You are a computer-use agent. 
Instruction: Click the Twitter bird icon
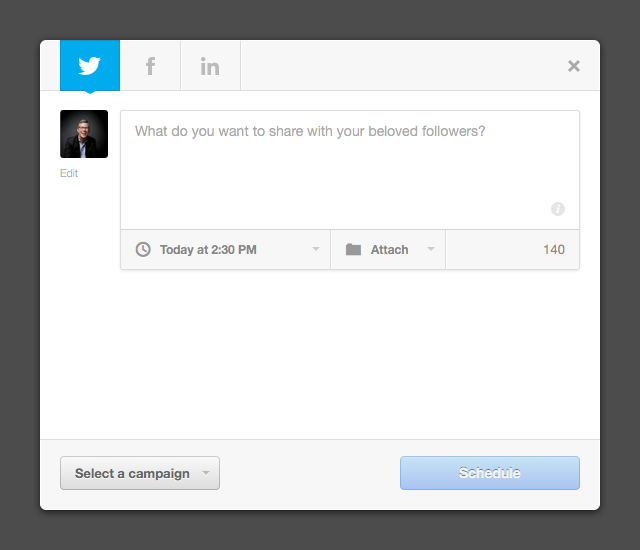[89, 66]
